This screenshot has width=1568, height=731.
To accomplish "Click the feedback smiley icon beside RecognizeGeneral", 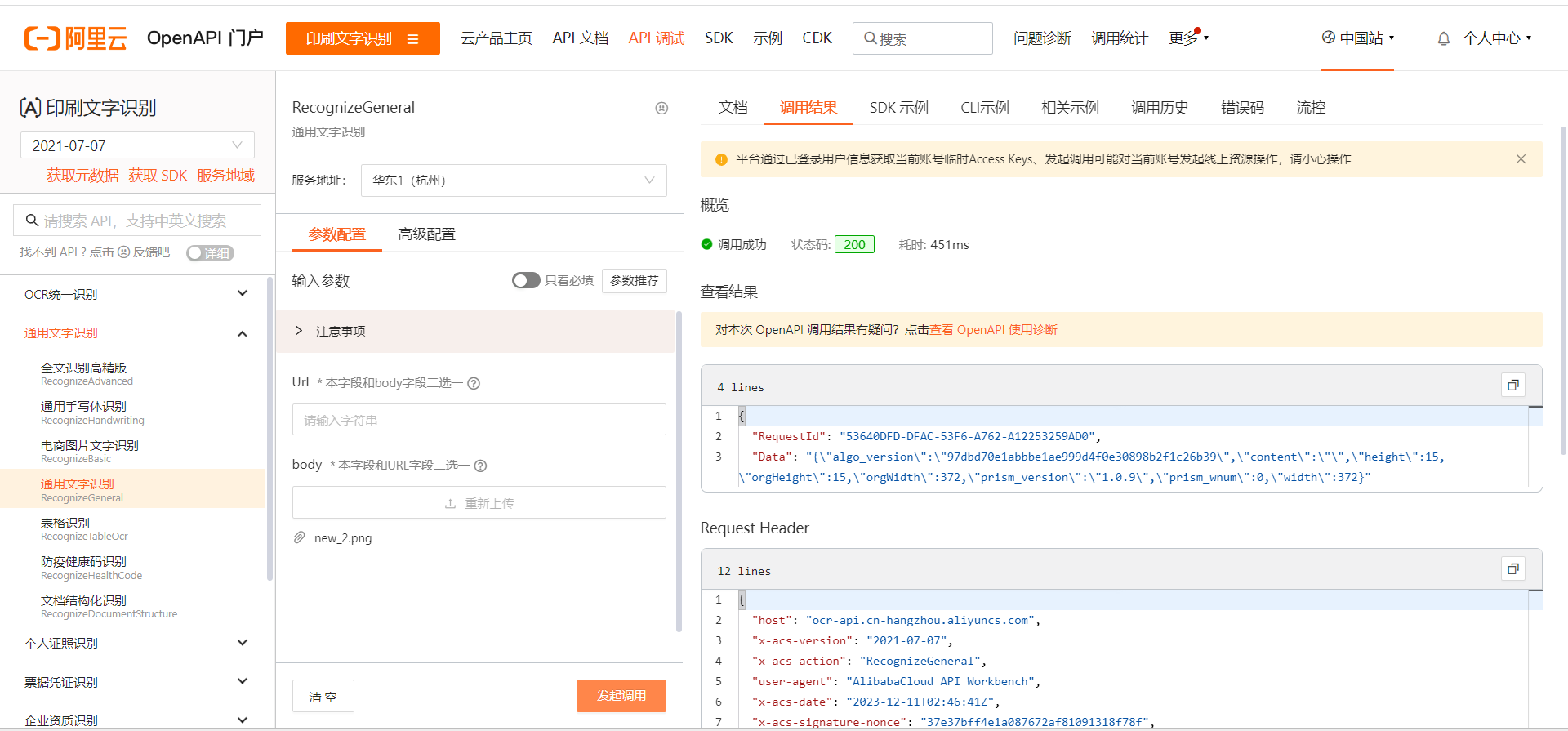I will (x=661, y=108).
